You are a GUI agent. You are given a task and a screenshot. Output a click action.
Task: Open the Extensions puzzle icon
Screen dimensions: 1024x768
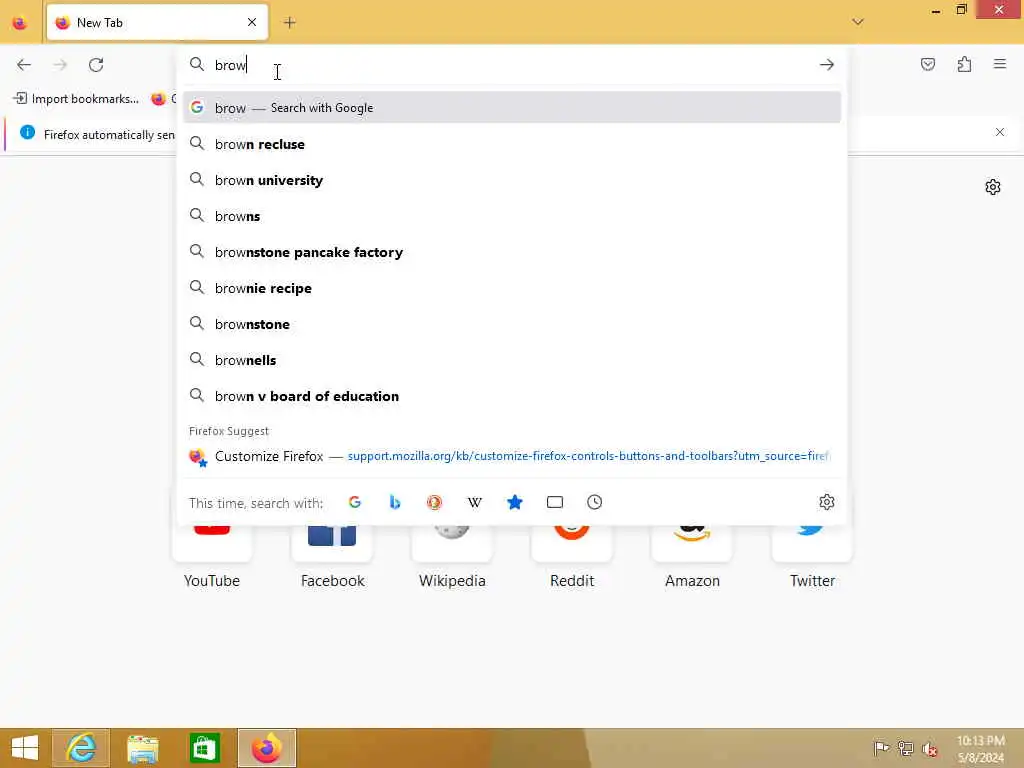click(x=964, y=65)
